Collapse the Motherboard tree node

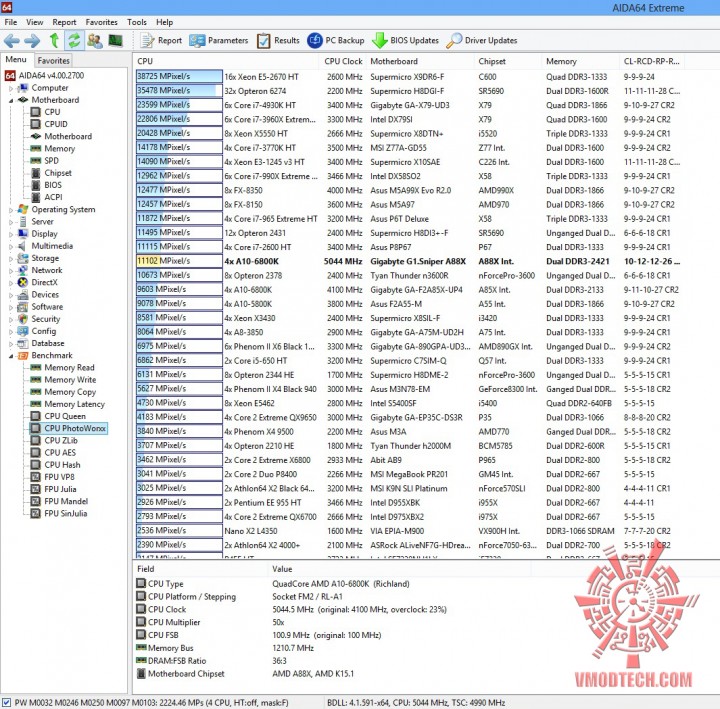click(x=11, y=100)
